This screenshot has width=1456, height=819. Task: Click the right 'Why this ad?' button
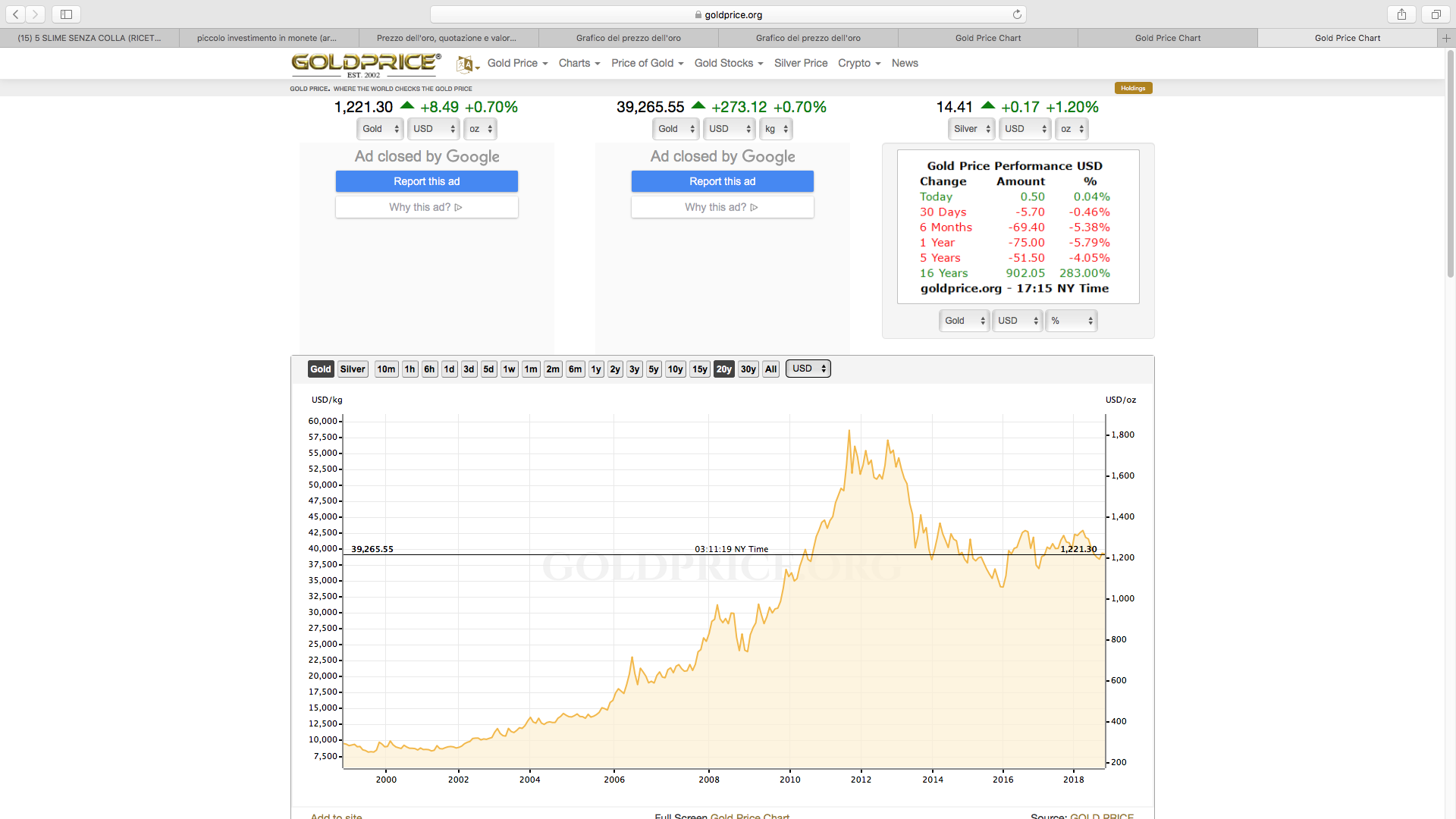(x=723, y=207)
